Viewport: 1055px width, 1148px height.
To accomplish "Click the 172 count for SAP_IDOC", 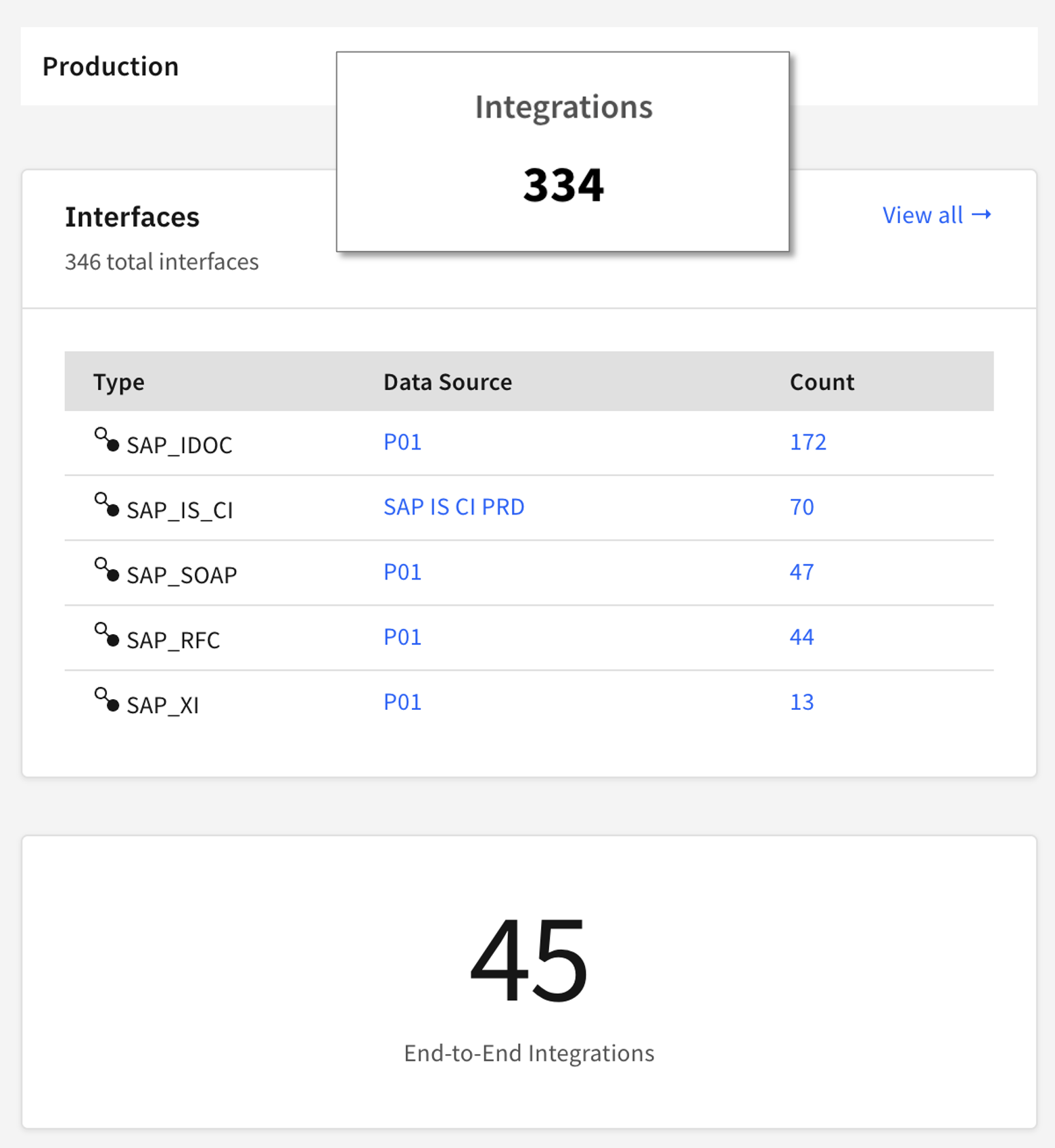I will [x=808, y=442].
